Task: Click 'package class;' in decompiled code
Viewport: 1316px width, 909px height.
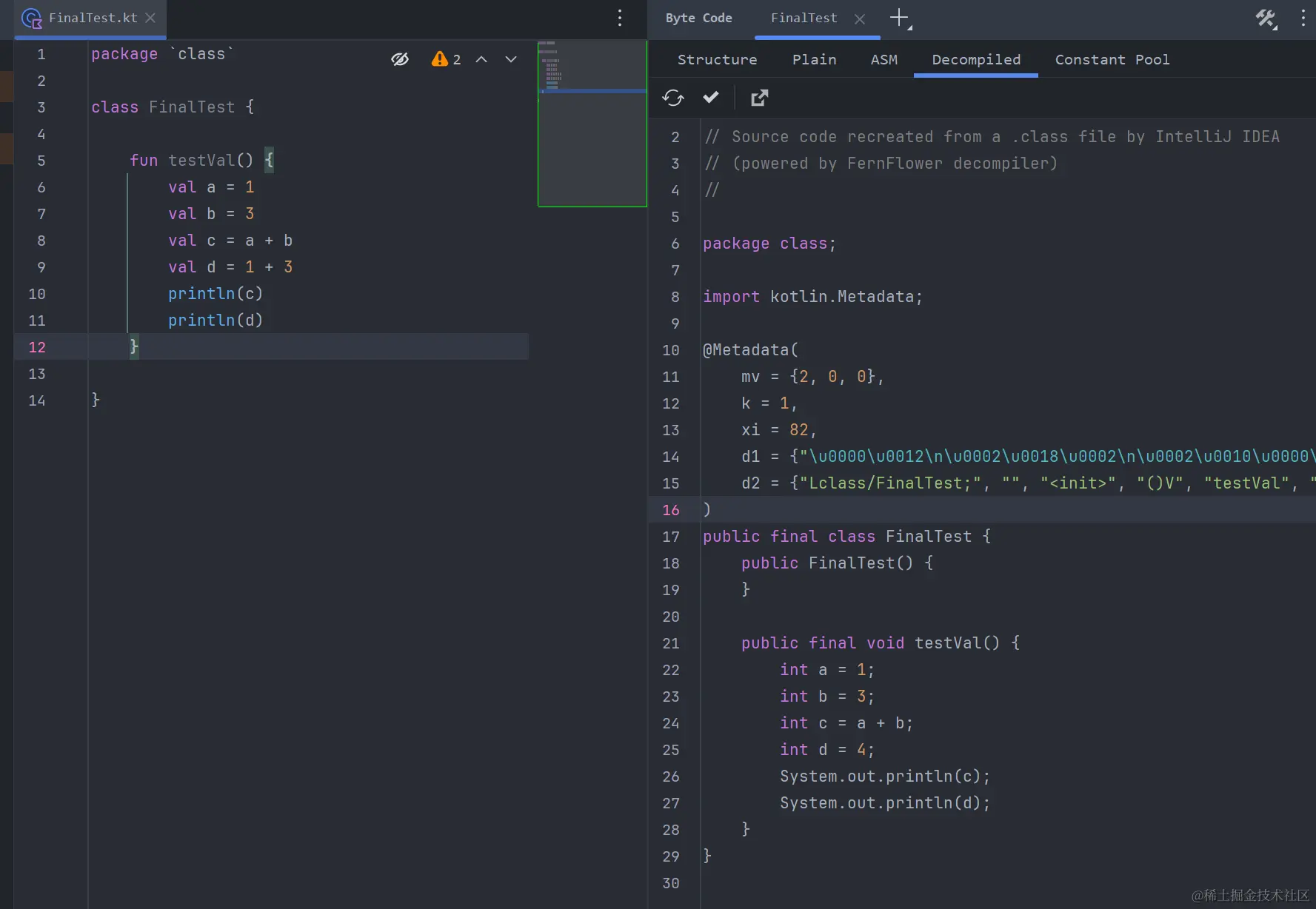Action: (x=769, y=244)
